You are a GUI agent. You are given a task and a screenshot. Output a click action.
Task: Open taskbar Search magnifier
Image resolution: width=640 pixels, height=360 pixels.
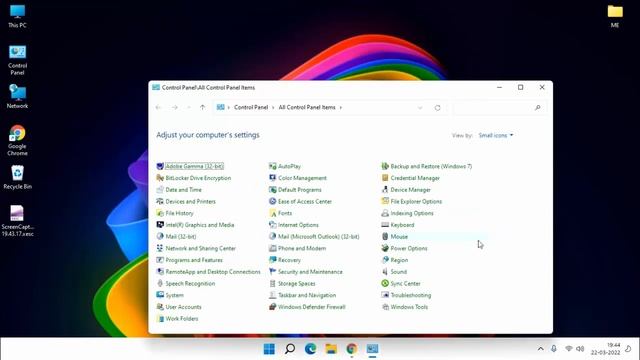290,349
